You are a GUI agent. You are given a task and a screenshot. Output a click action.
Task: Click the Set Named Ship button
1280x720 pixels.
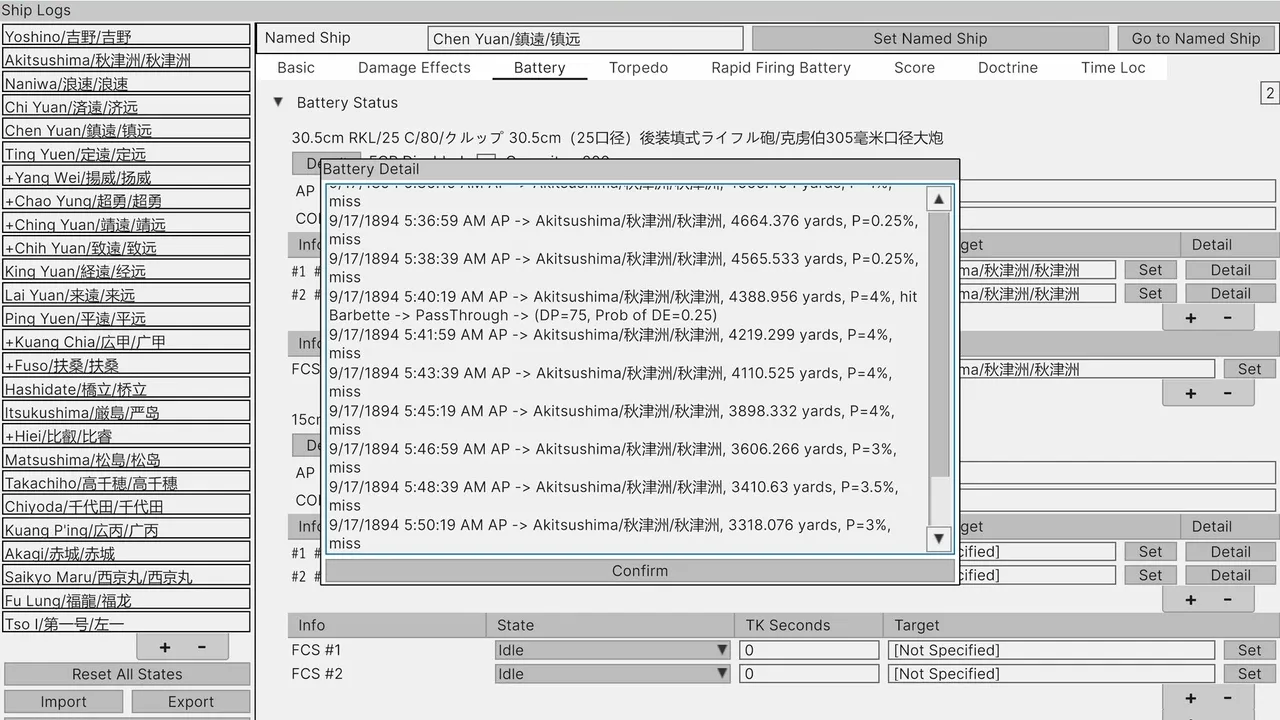coord(930,38)
